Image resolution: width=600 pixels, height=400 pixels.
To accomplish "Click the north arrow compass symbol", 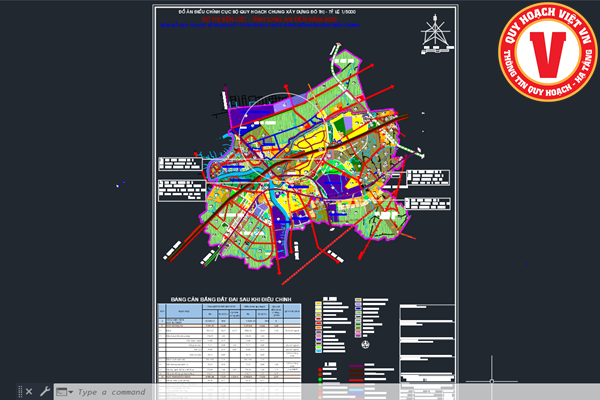I will click(x=435, y=32).
